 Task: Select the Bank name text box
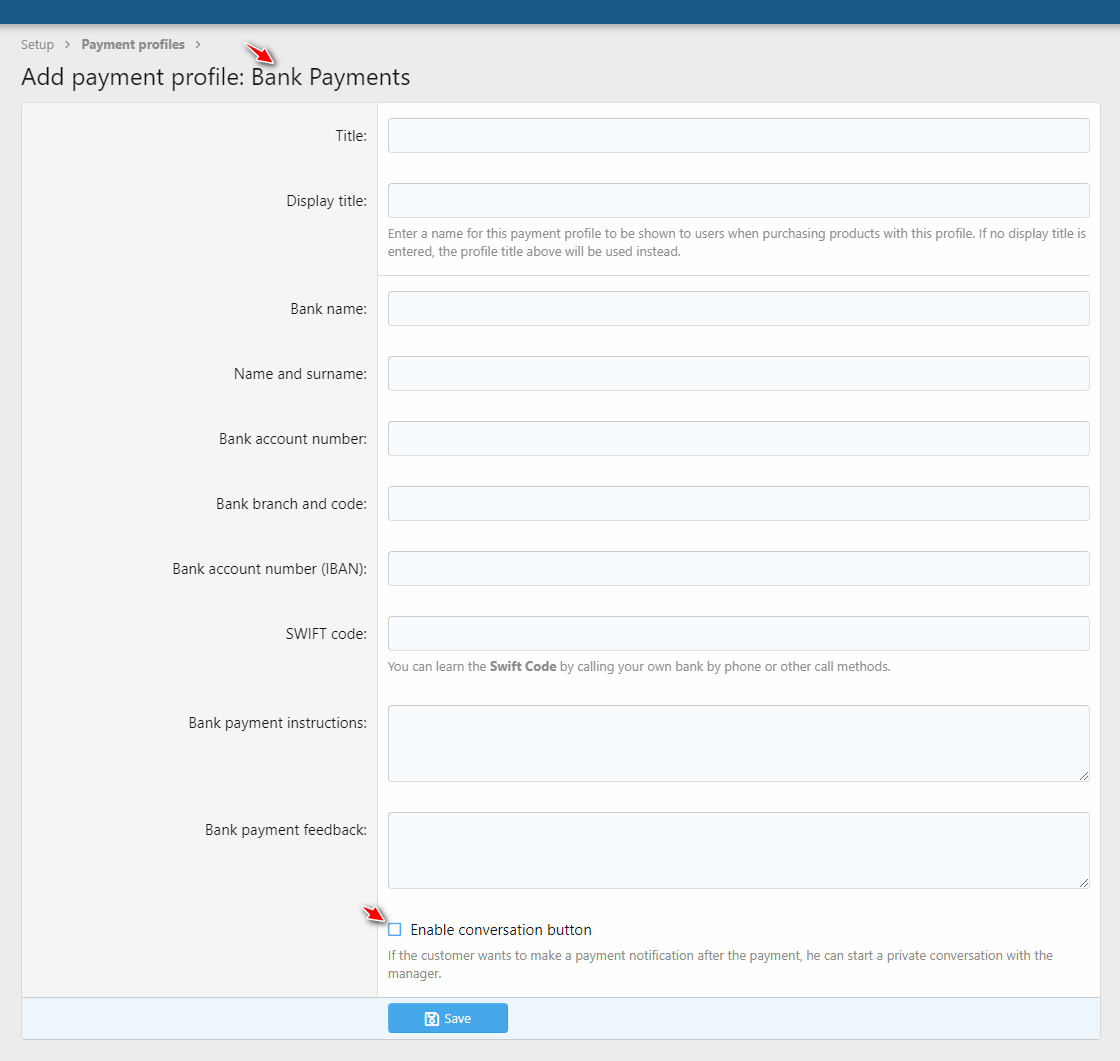[x=738, y=309]
